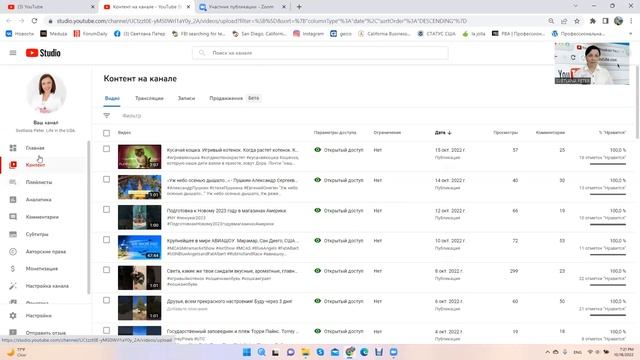Open the Meduza bookmark

[x=54, y=34]
